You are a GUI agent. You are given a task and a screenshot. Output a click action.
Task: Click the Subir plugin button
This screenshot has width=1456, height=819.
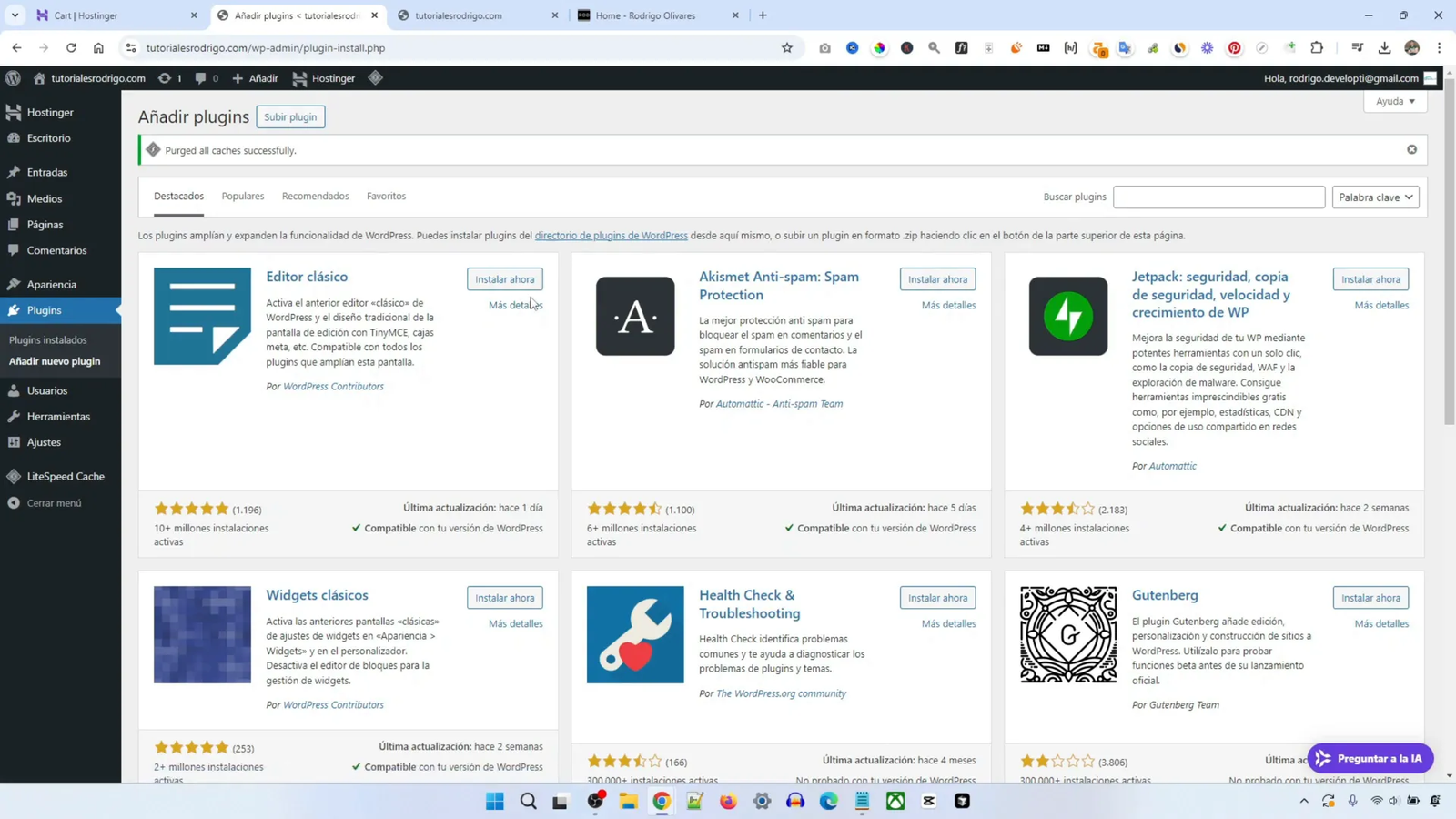click(x=289, y=116)
